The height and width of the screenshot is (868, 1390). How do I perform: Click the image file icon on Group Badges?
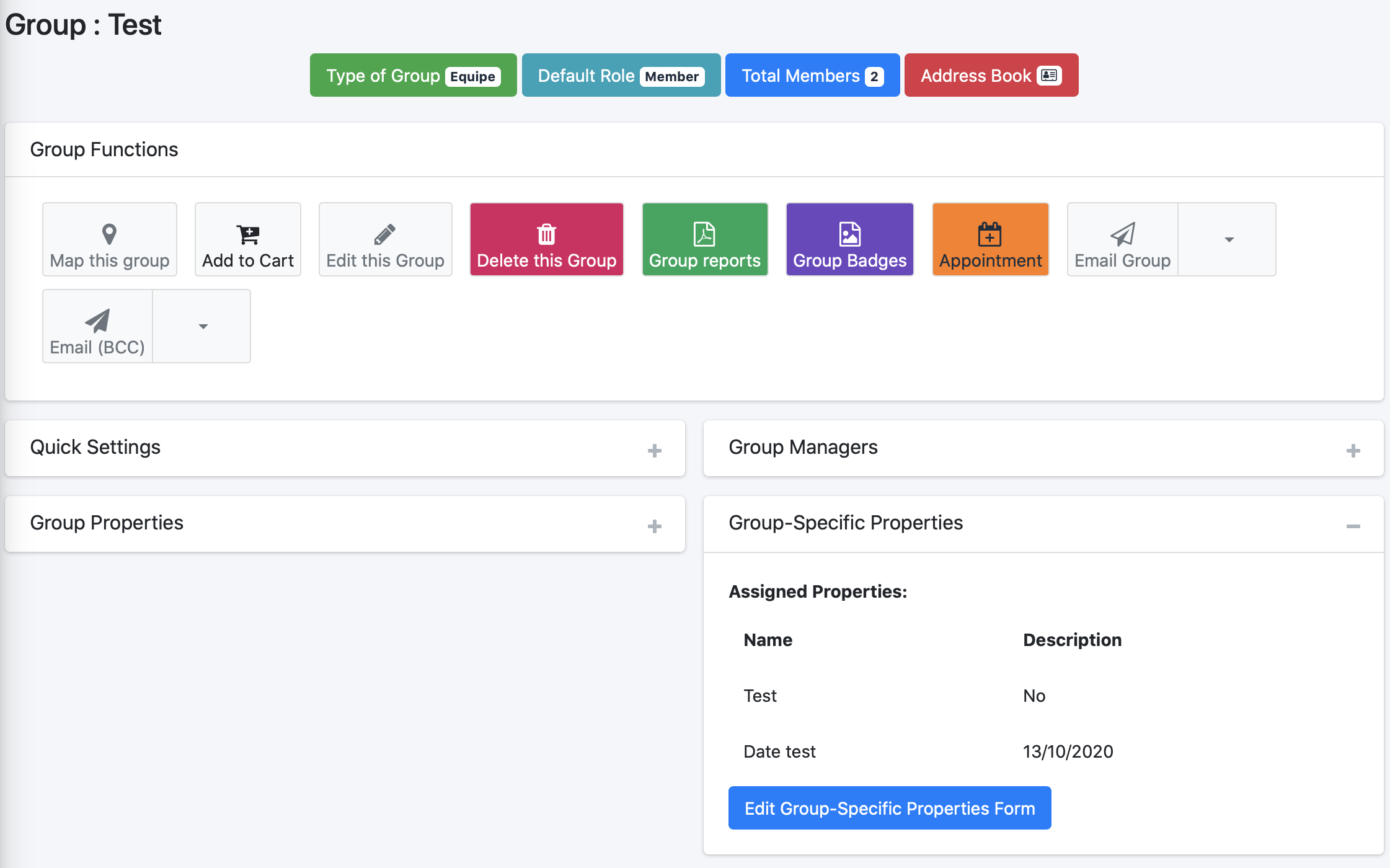point(849,234)
